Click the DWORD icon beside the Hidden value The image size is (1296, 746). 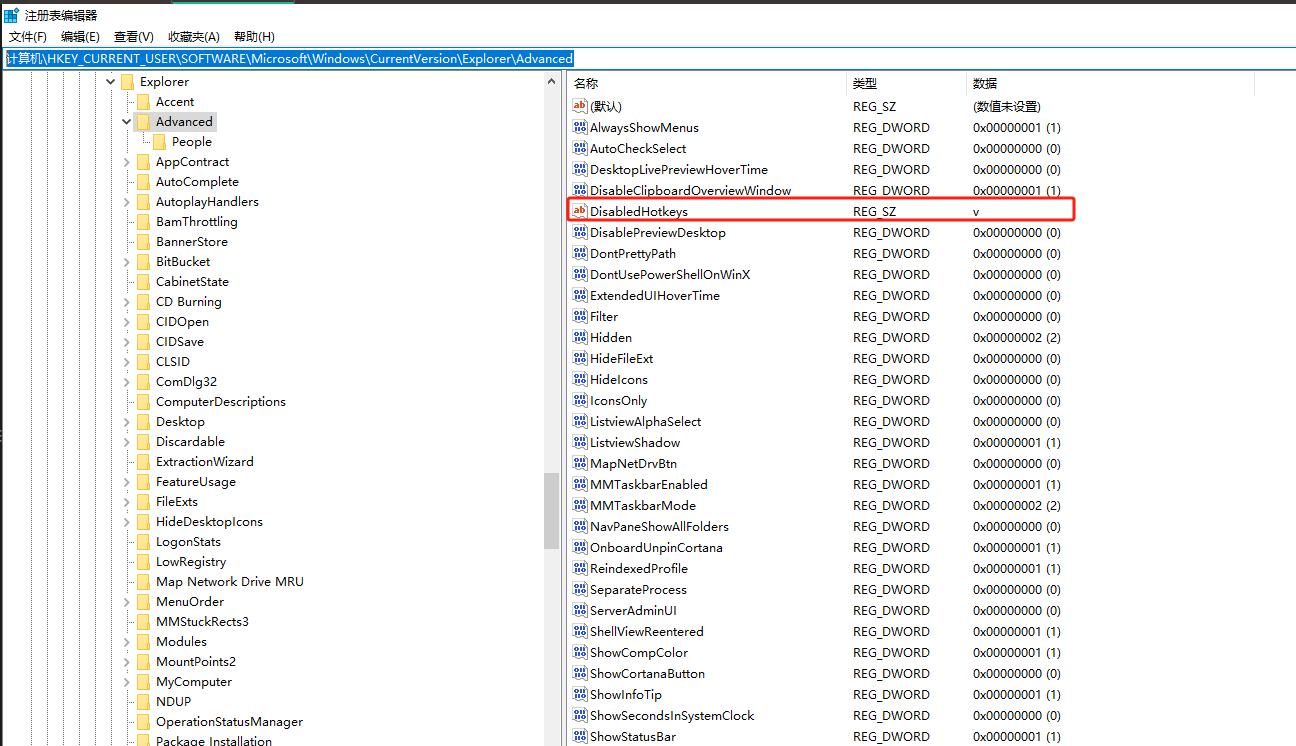[580, 337]
